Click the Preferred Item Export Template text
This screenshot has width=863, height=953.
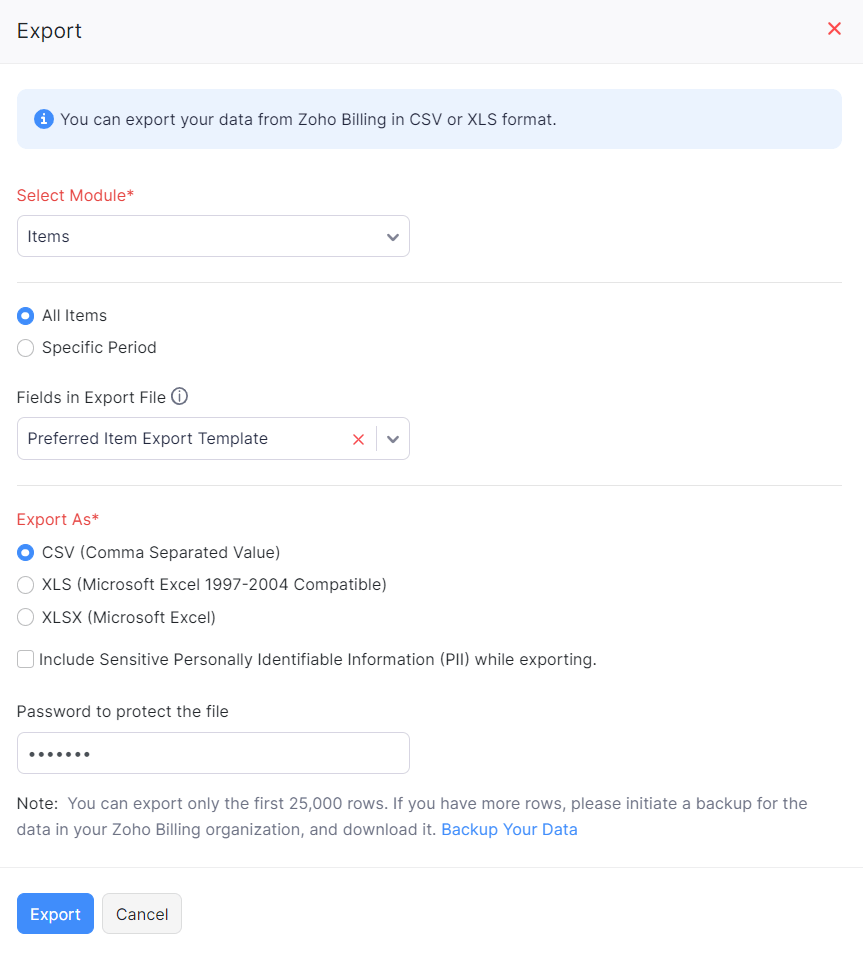pos(148,439)
